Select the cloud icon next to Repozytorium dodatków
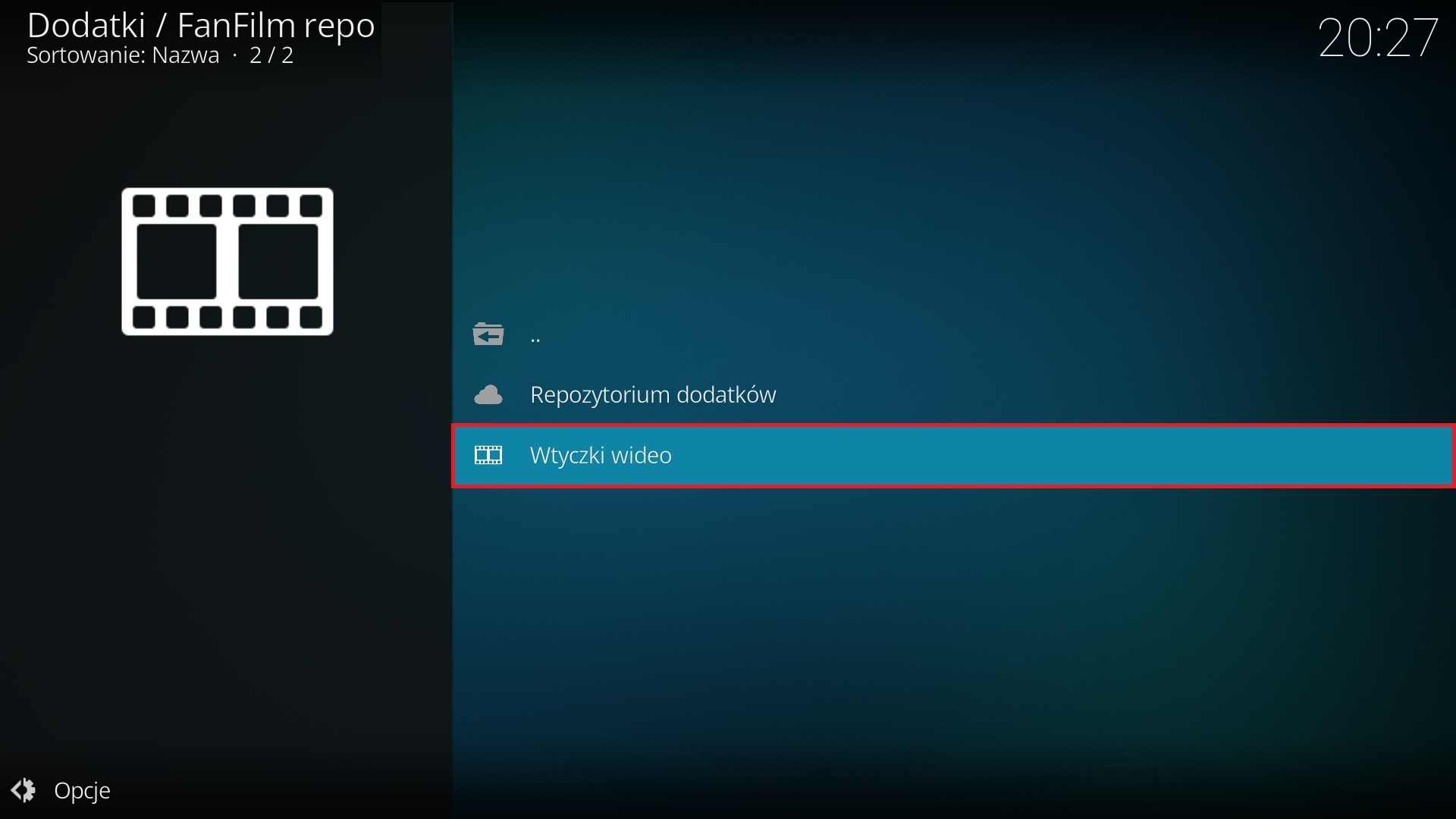 489,394
